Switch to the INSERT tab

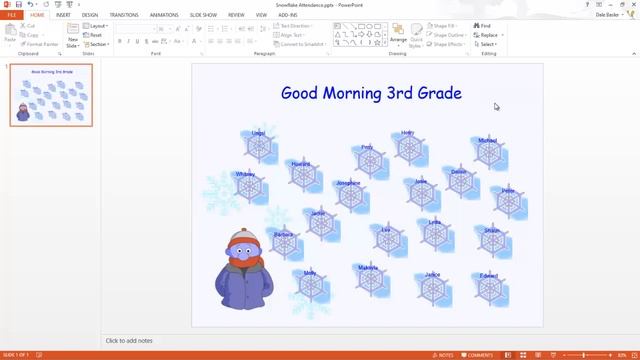[63, 15]
